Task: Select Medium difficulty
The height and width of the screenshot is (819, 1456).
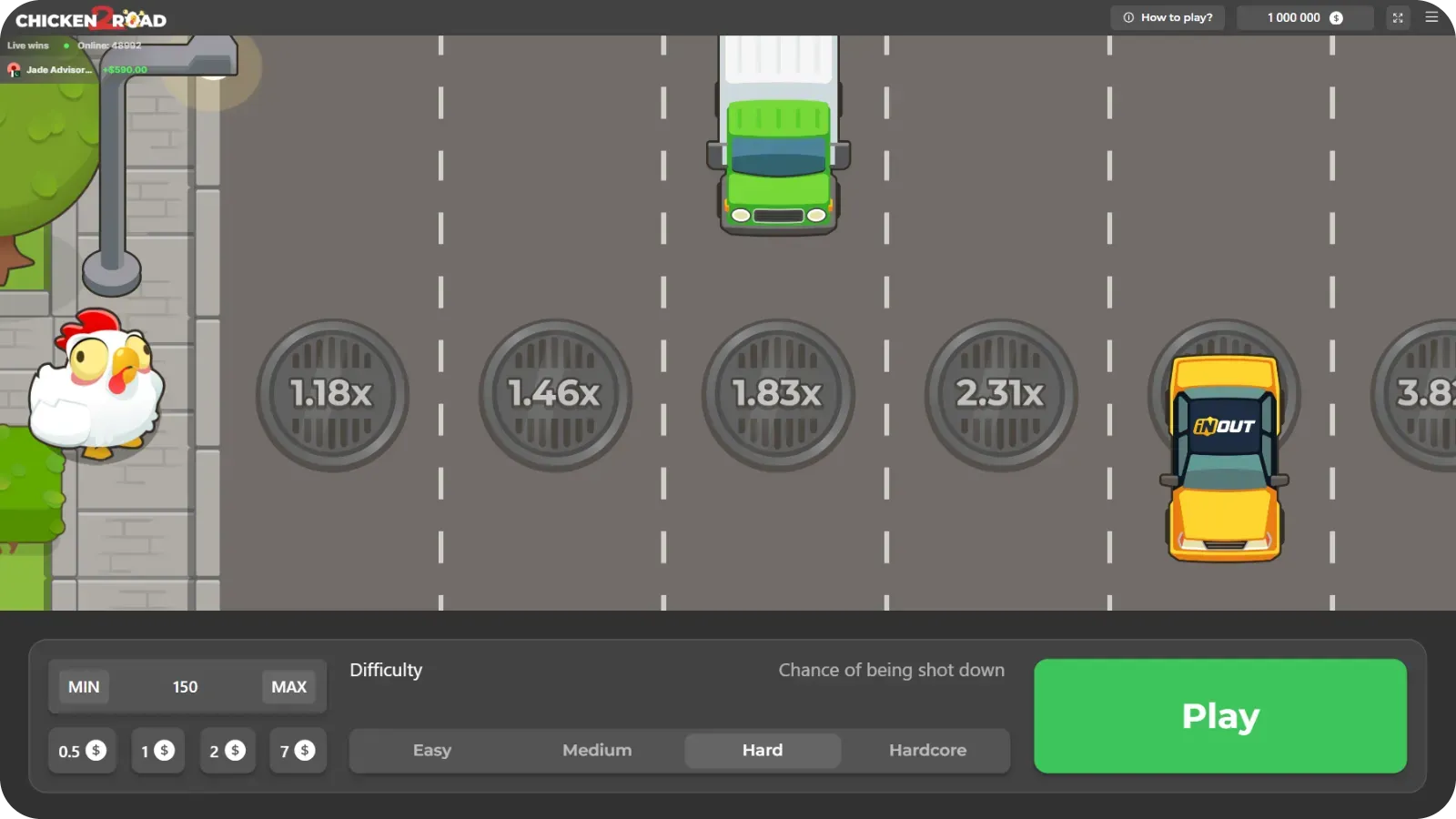Action: 597,751
